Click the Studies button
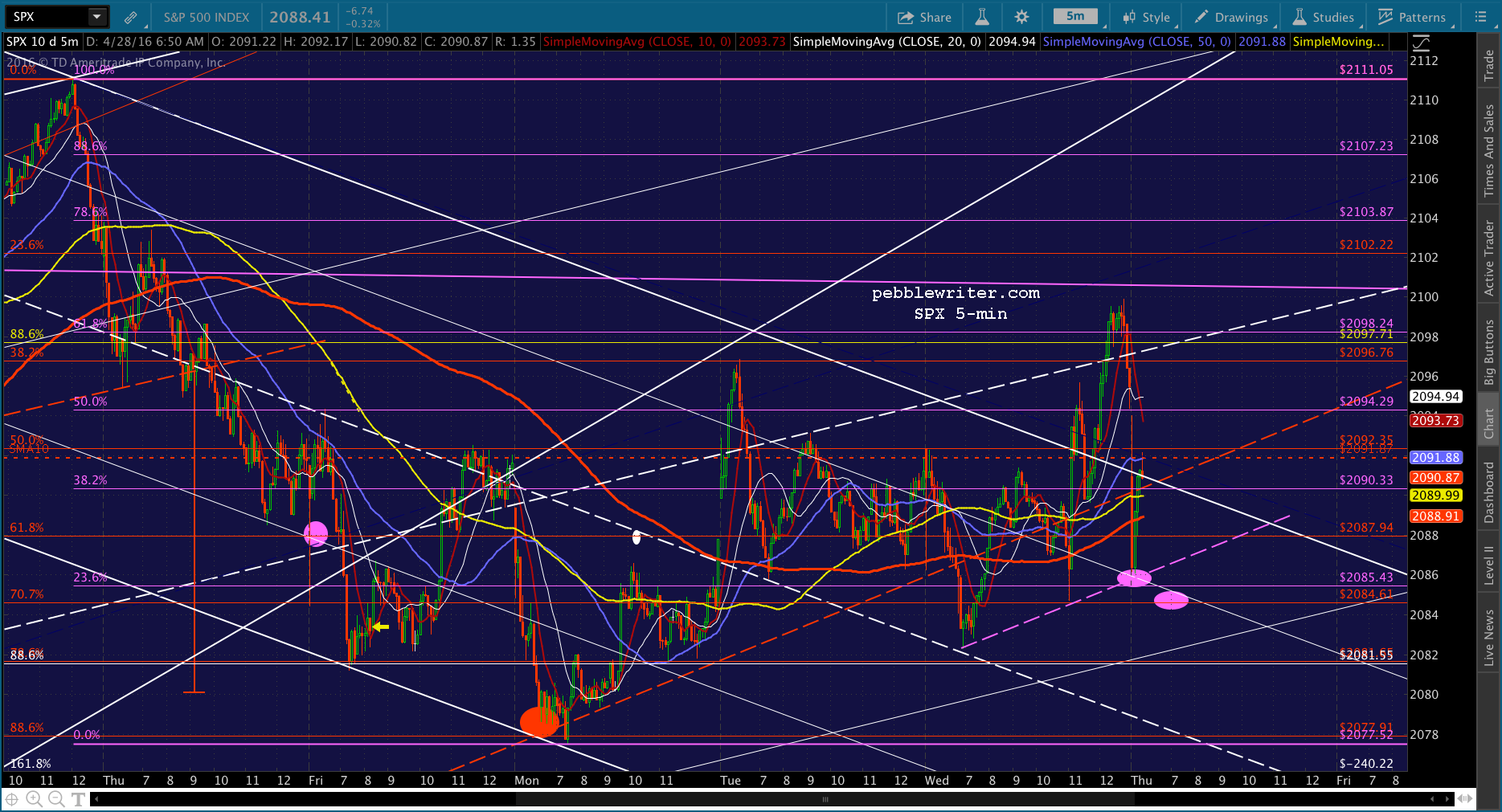Viewport: 1502px width, 812px height. 1323,17
